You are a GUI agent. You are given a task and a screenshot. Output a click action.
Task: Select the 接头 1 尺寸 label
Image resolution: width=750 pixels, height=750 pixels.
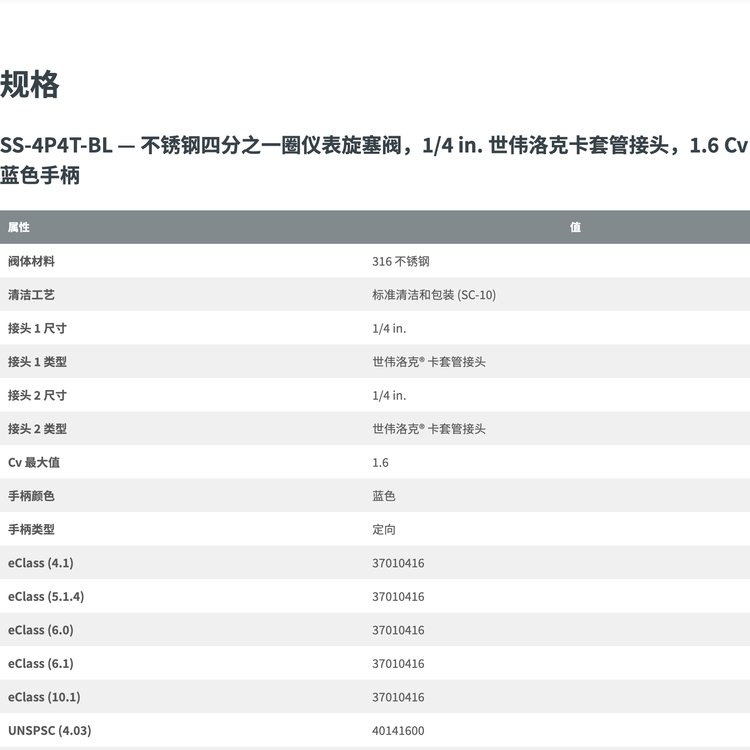(x=37, y=328)
